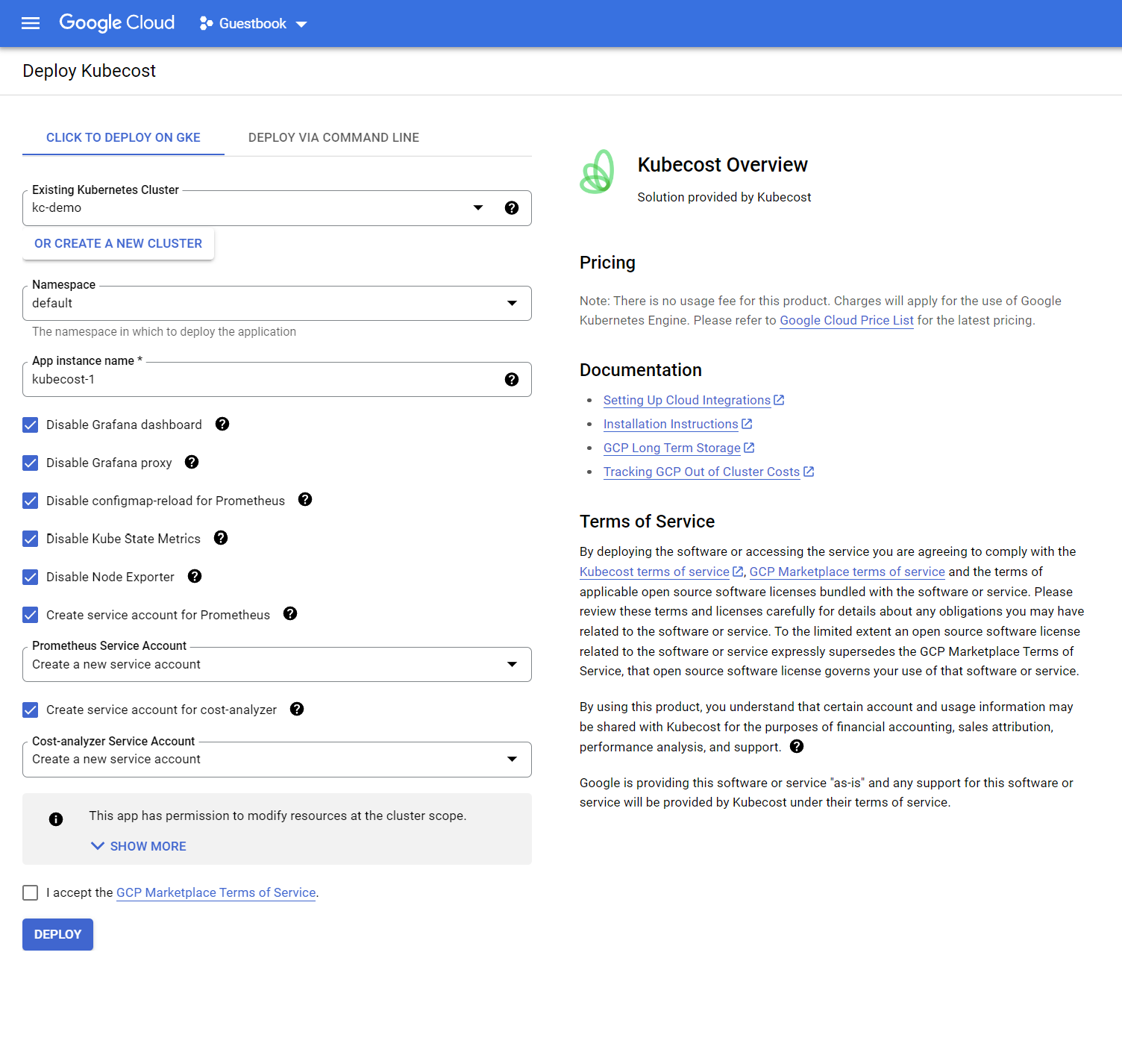Show help for Disable Grafana proxy
This screenshot has width=1122, height=1064.
point(192,462)
